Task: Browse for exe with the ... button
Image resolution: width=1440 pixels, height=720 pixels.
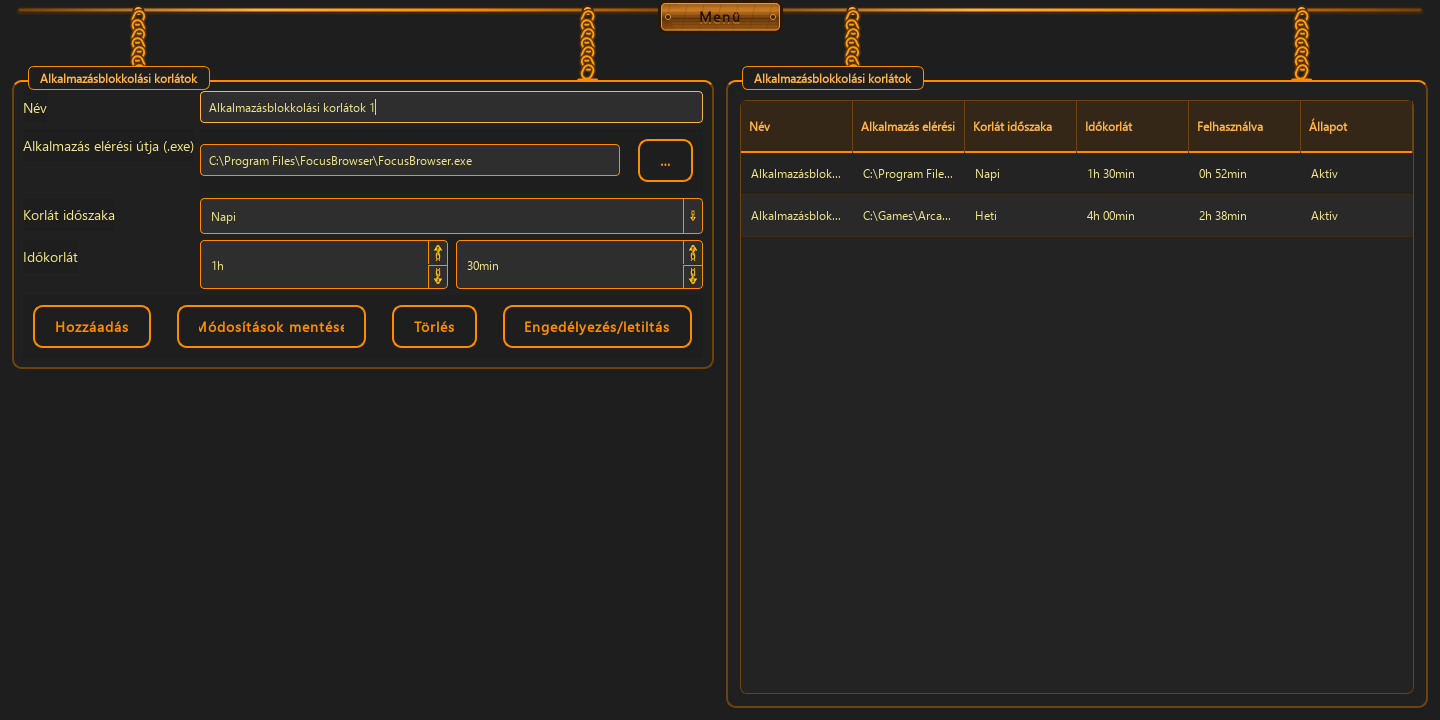Action: pyautogui.click(x=665, y=160)
